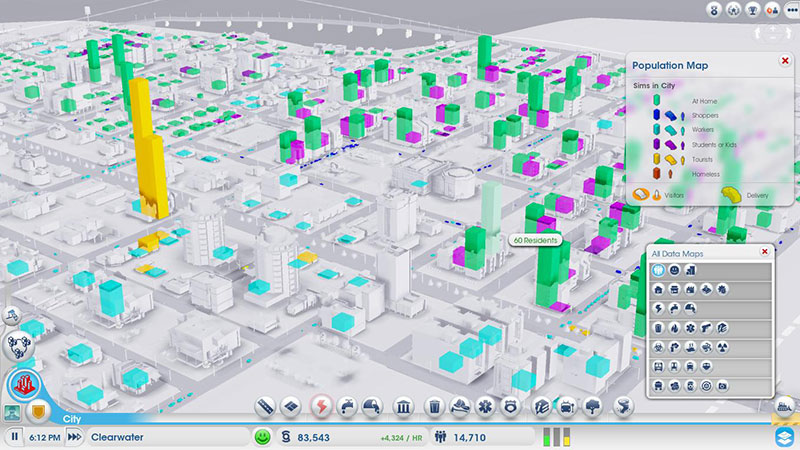
Task: Show the Residential house data map
Action: pos(658,290)
